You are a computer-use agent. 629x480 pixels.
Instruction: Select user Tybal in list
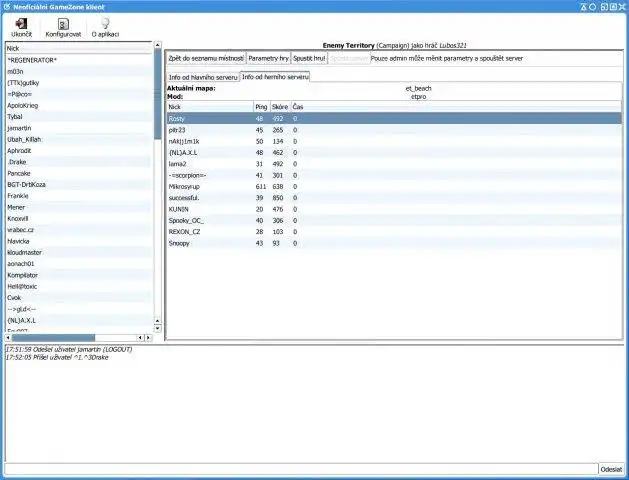79,117
